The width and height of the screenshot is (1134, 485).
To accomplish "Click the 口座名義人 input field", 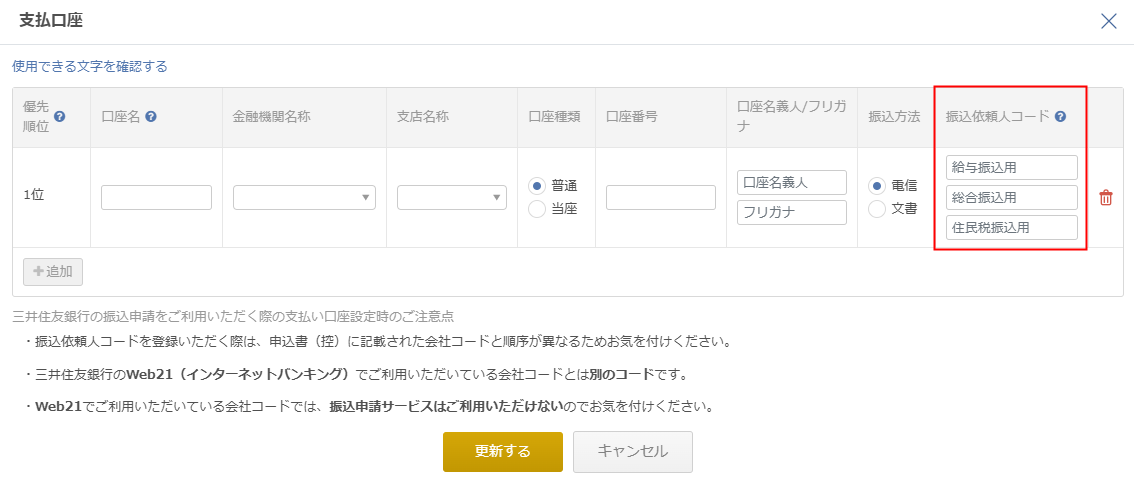I will click(792, 183).
